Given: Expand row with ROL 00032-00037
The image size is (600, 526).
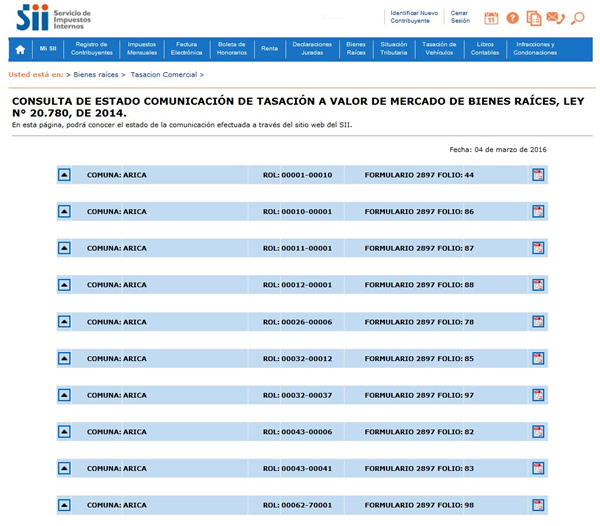Looking at the screenshot, I should (x=64, y=395).
